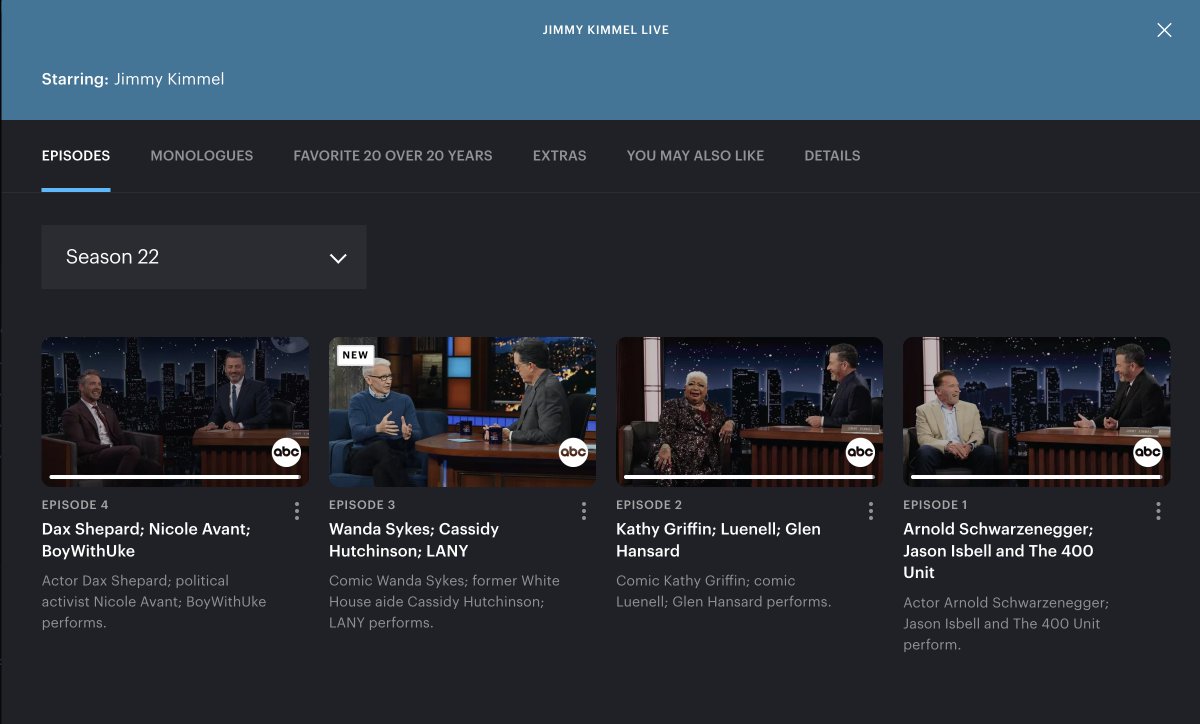Screen dimensions: 1200x724
Task: Play the Wanda Sykes episode thumbnail
Action: click(x=462, y=412)
